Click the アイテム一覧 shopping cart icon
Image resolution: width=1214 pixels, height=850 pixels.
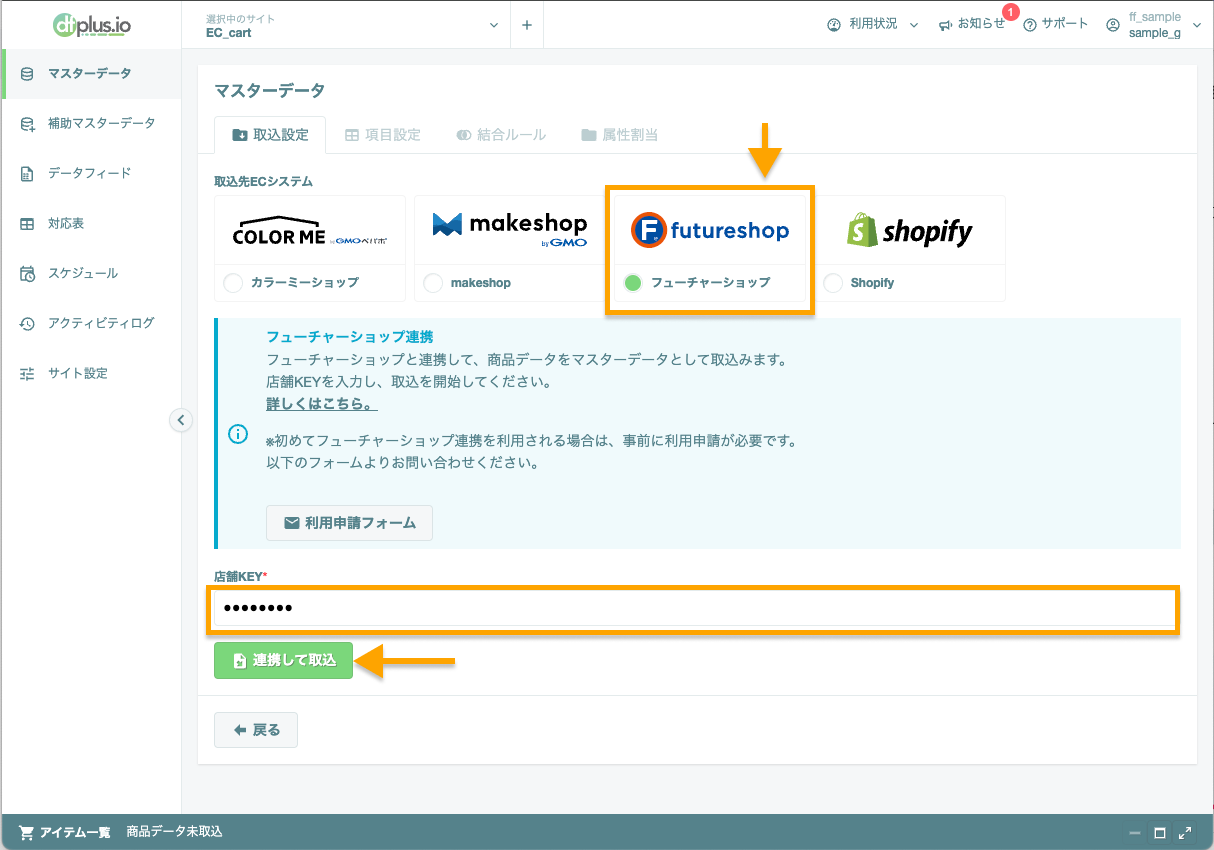coord(27,832)
